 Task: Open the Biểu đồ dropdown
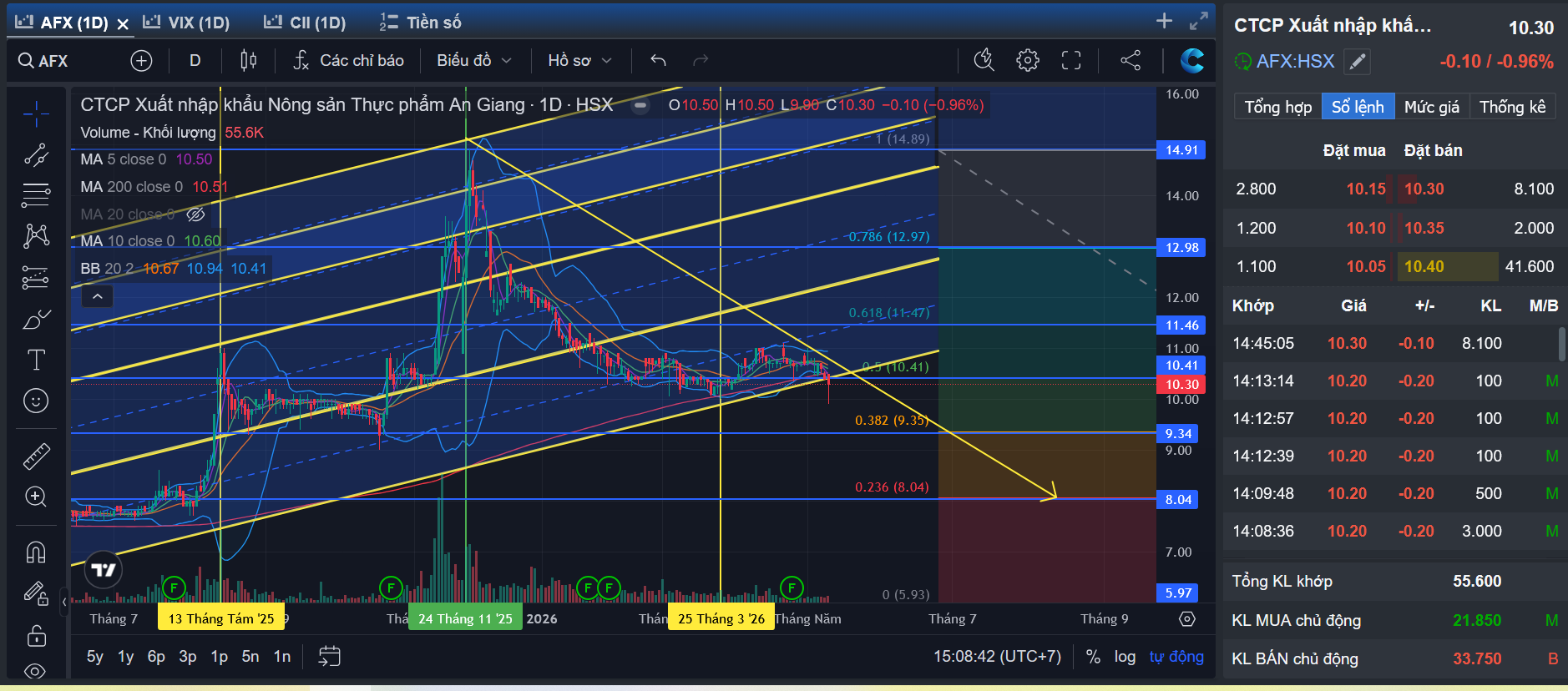pyautogui.click(x=474, y=60)
